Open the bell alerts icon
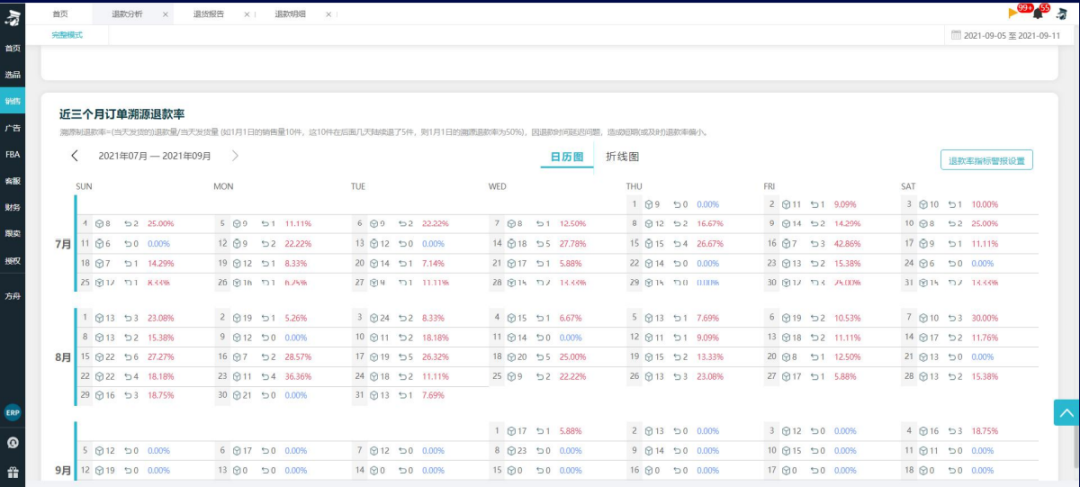The image size is (1080, 487). [1038, 14]
